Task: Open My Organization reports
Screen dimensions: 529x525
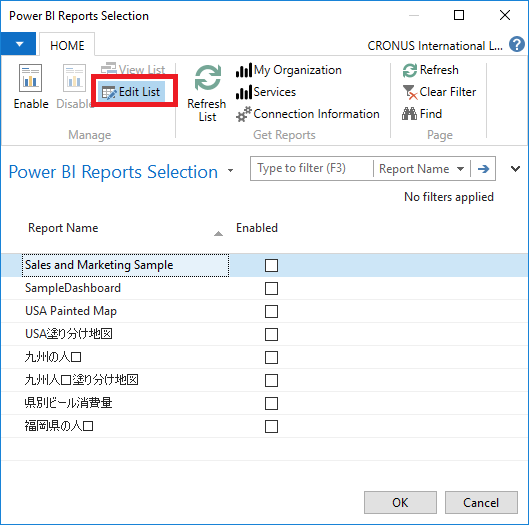Action: [289, 70]
